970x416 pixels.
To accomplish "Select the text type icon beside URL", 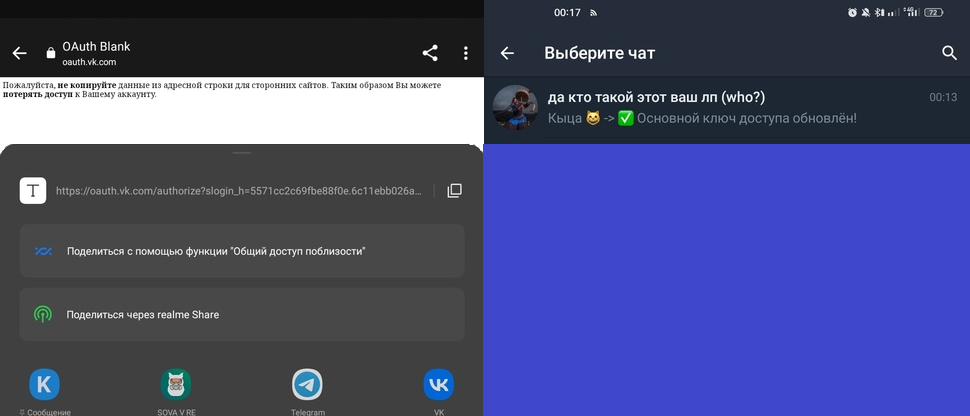I will pos(33,191).
